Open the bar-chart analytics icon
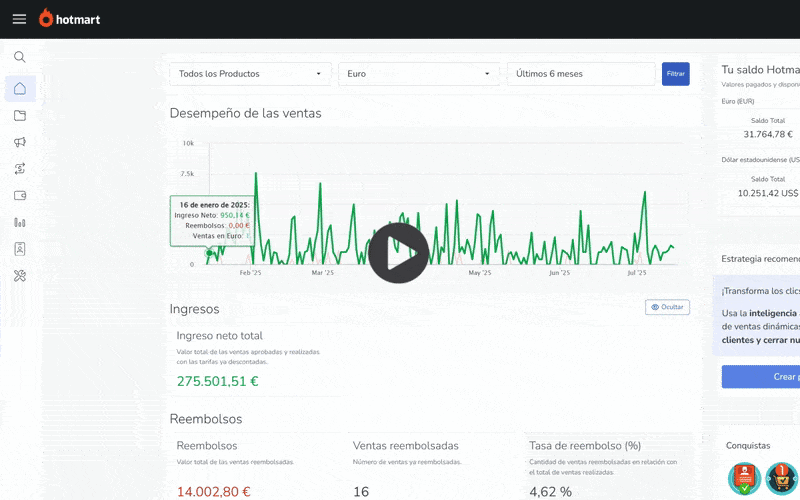 pos(20,222)
